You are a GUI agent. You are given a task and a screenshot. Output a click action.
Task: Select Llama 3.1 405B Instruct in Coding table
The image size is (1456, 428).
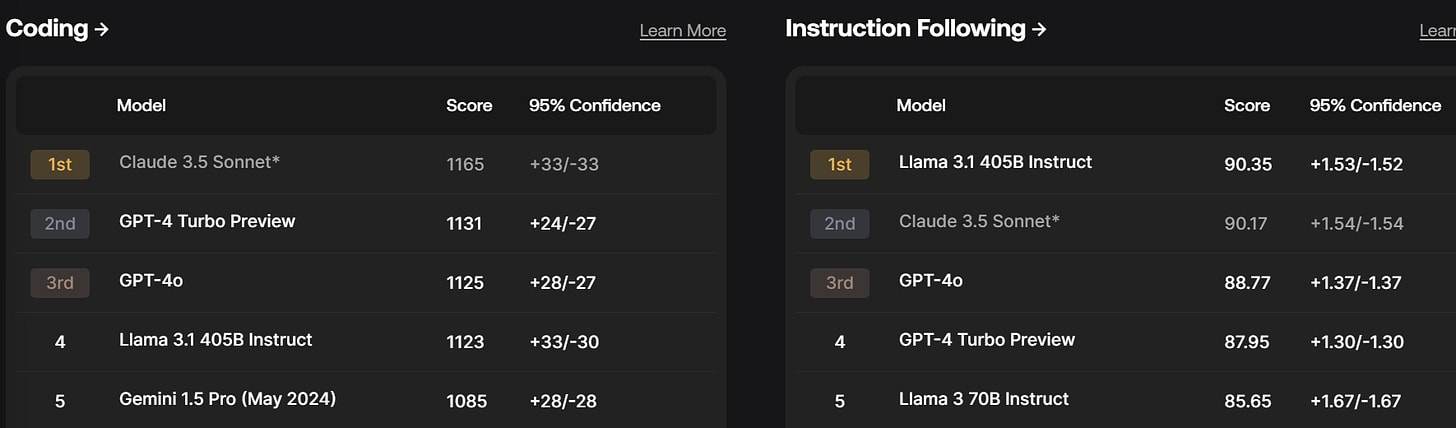pos(215,340)
